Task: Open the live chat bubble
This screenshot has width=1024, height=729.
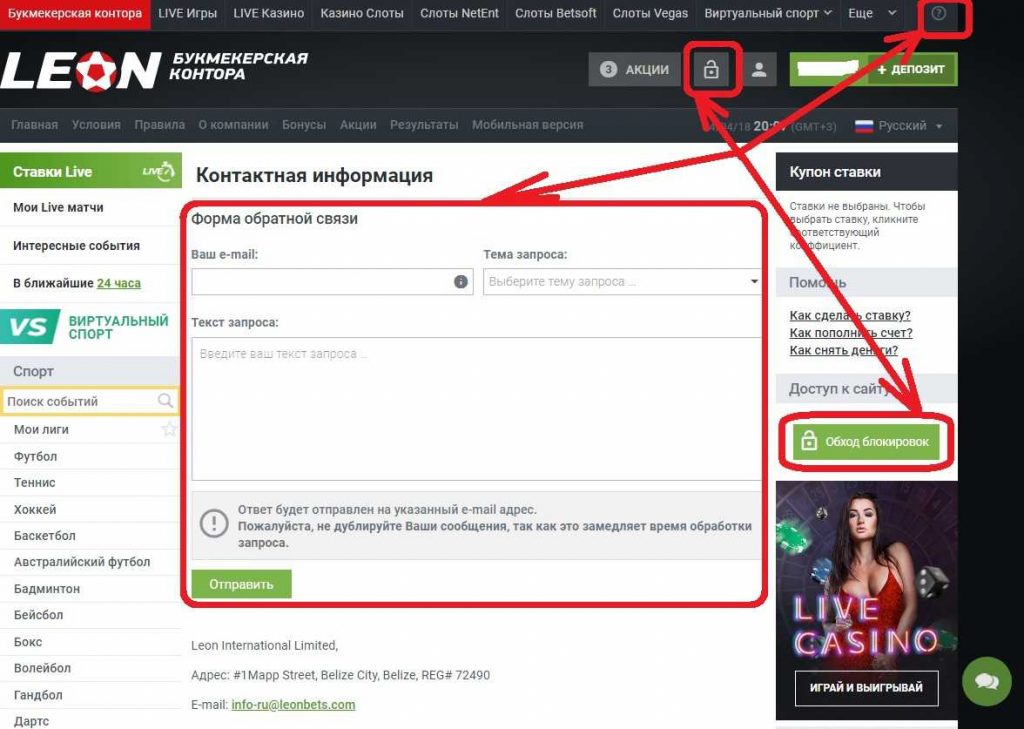Action: point(987,681)
